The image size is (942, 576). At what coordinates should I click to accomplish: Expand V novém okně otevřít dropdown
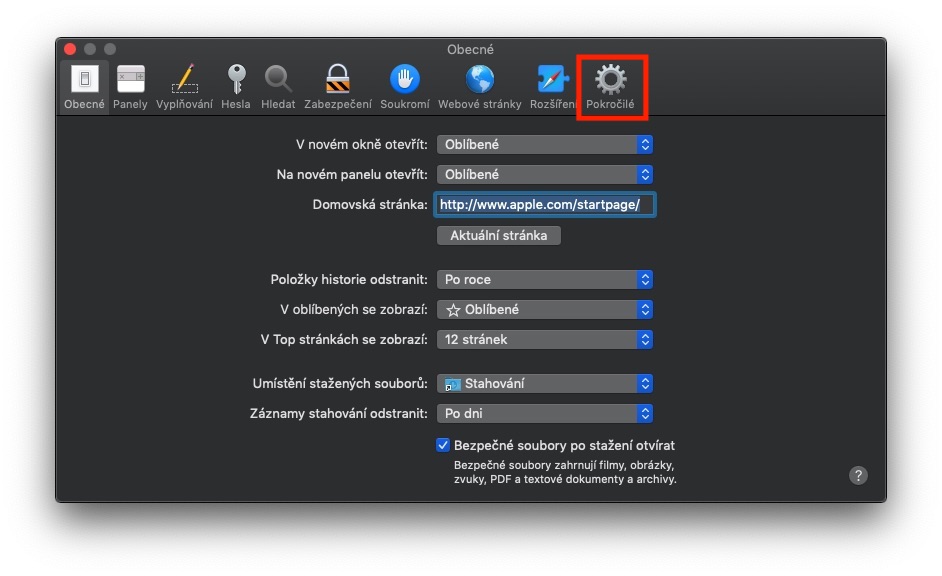[x=545, y=144]
